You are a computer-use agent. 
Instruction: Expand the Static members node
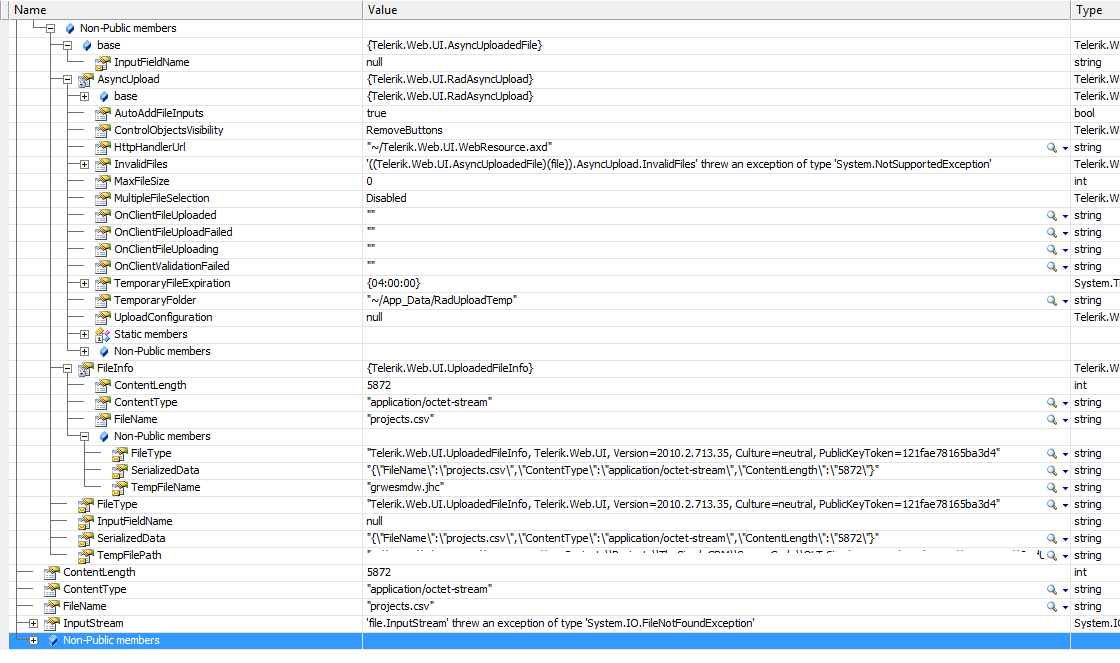84,334
